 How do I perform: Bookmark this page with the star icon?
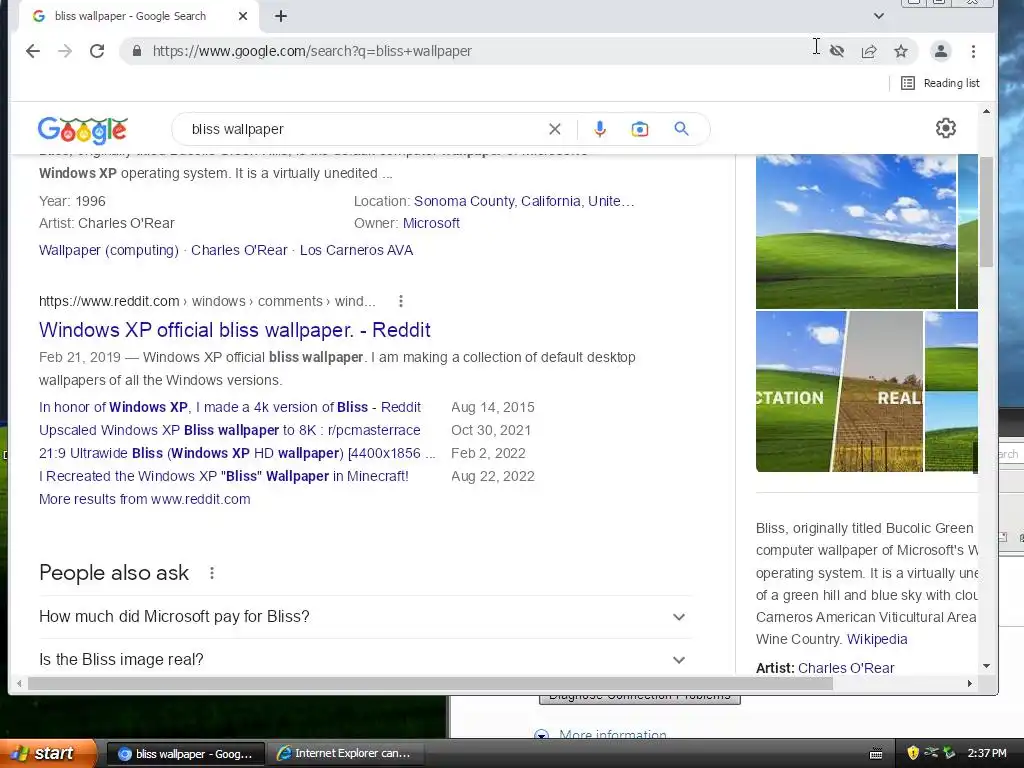point(901,51)
